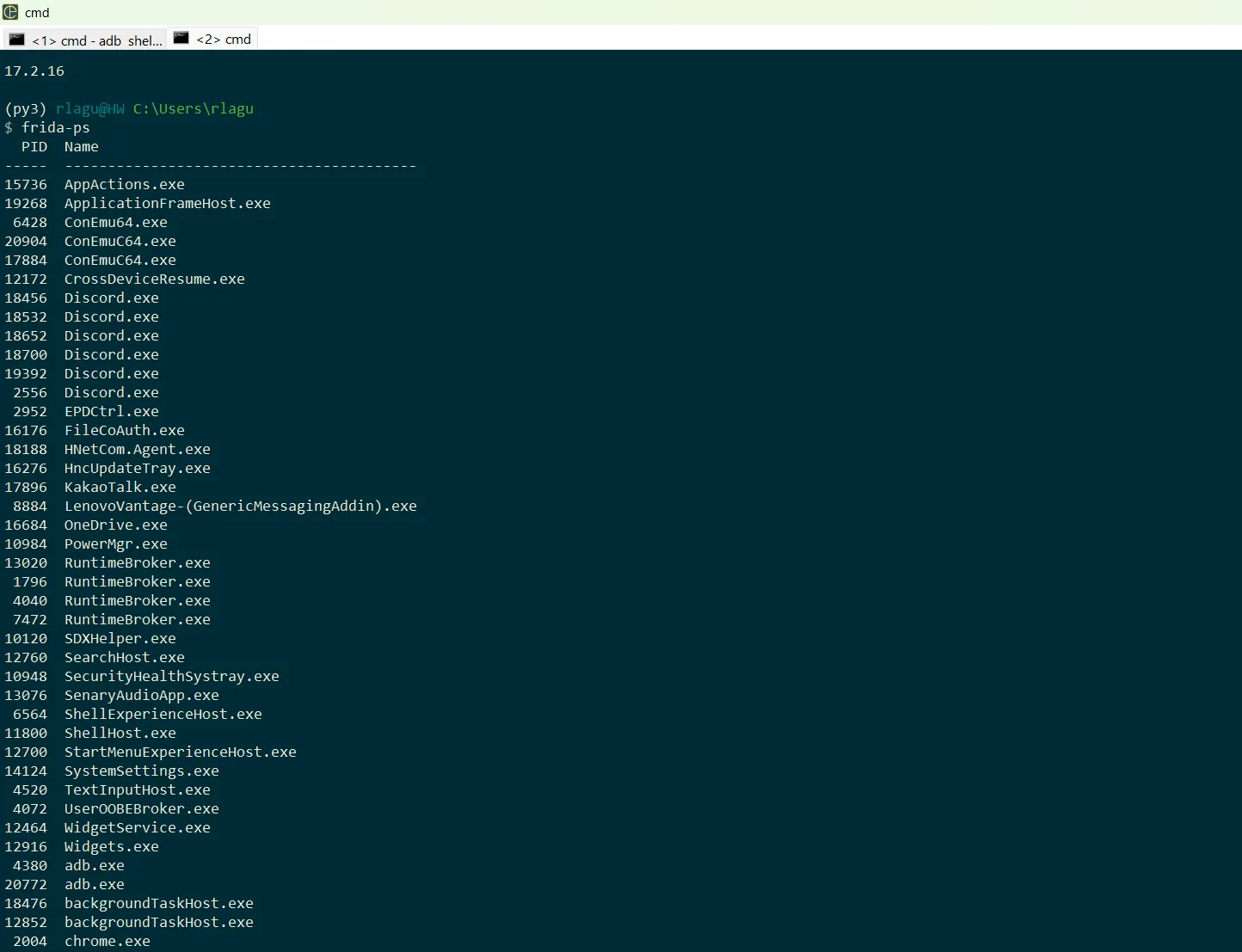This screenshot has width=1242, height=952.
Task: Click the 'EPDCtrl.exe' process name
Action: [x=112, y=411]
